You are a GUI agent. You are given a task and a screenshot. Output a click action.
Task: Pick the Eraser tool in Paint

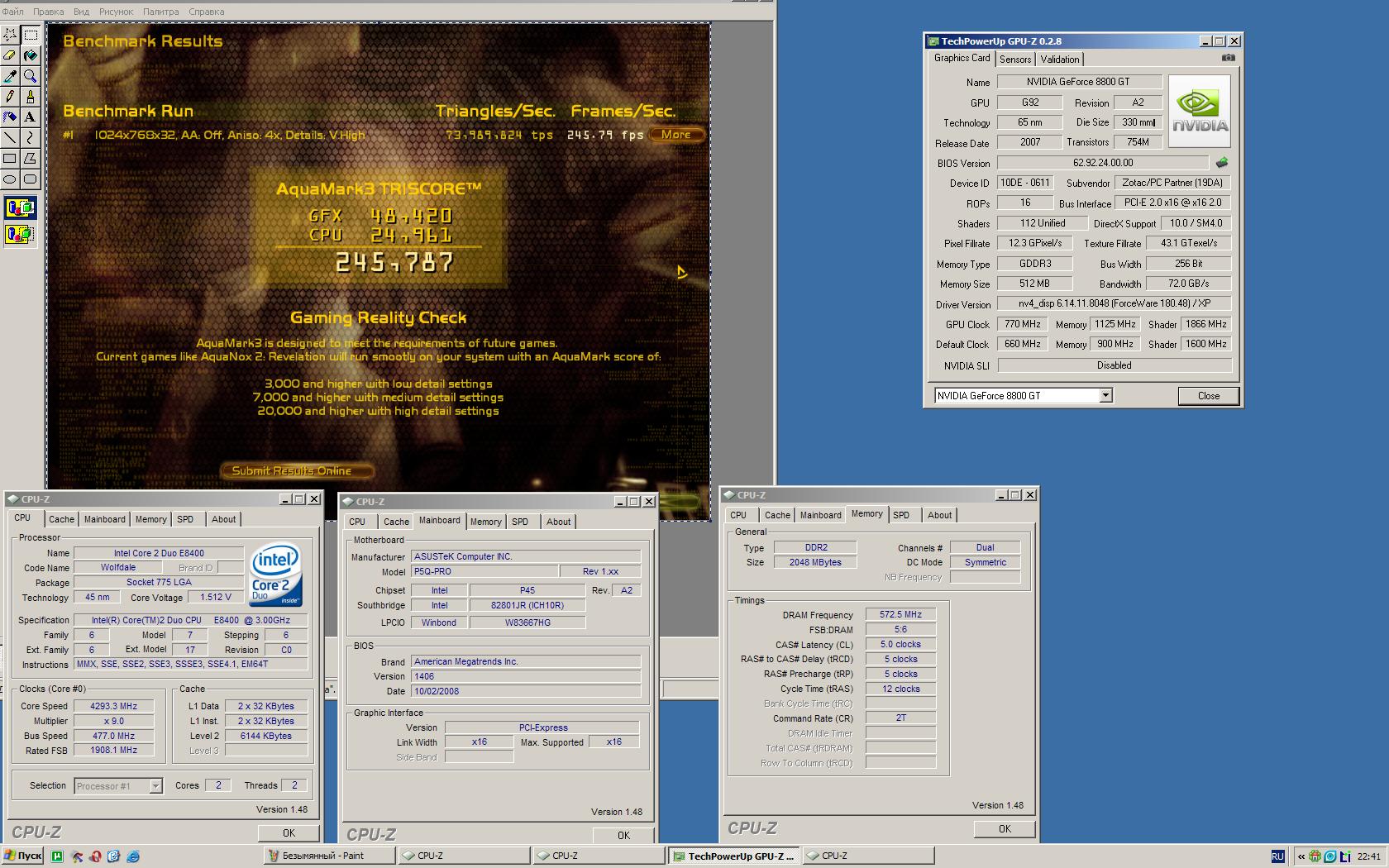10,55
